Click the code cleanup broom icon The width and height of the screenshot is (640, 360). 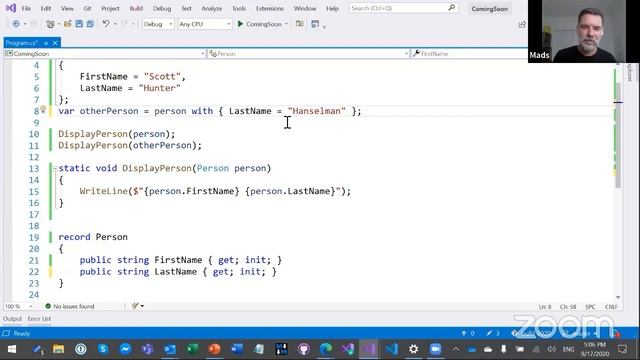(136, 306)
